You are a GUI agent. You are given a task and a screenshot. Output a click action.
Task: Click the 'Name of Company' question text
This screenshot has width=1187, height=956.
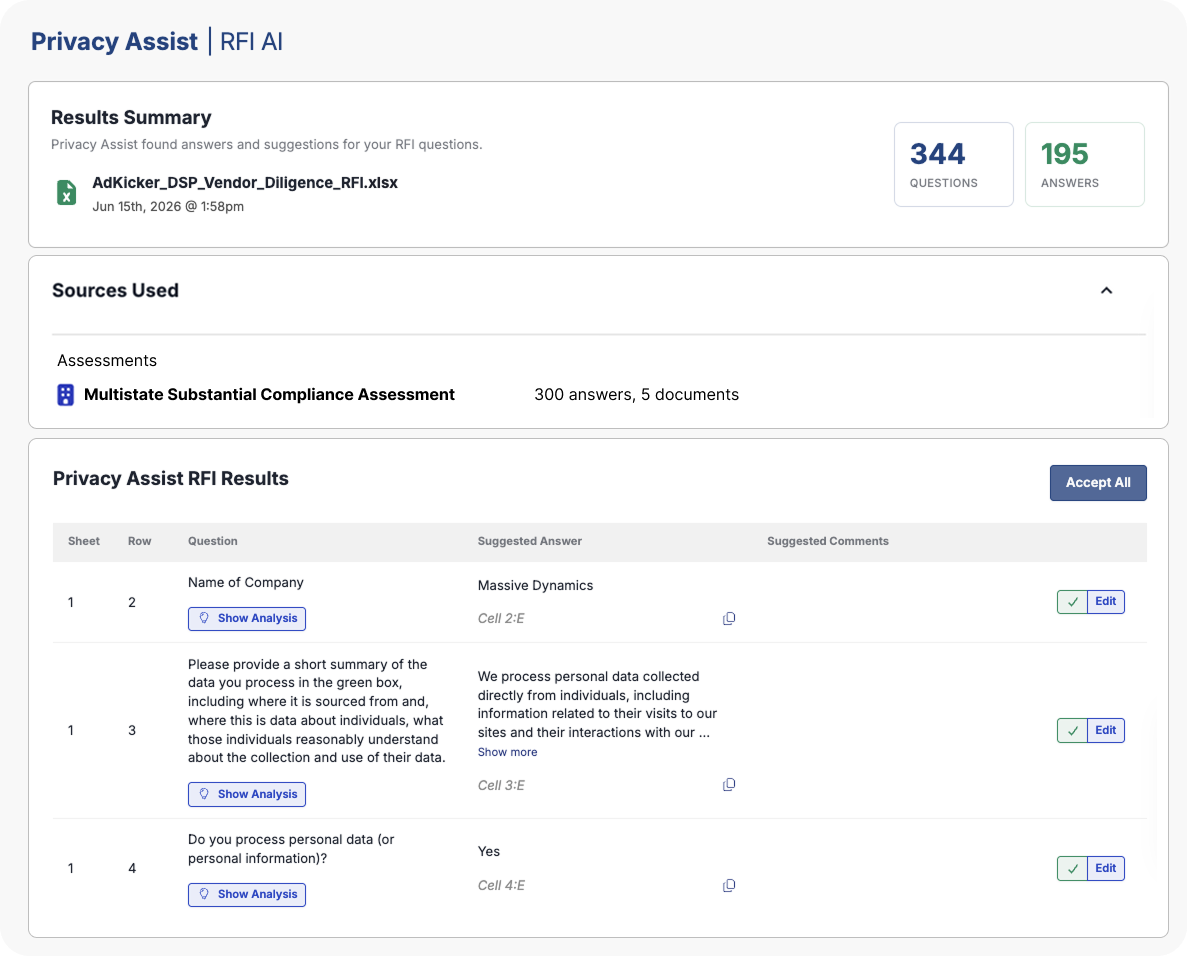pos(246,582)
